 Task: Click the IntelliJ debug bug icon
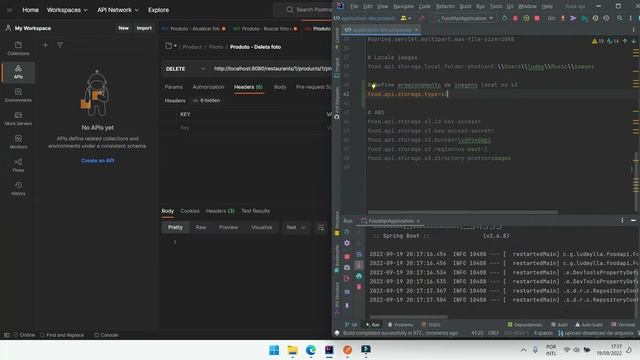[515, 18]
